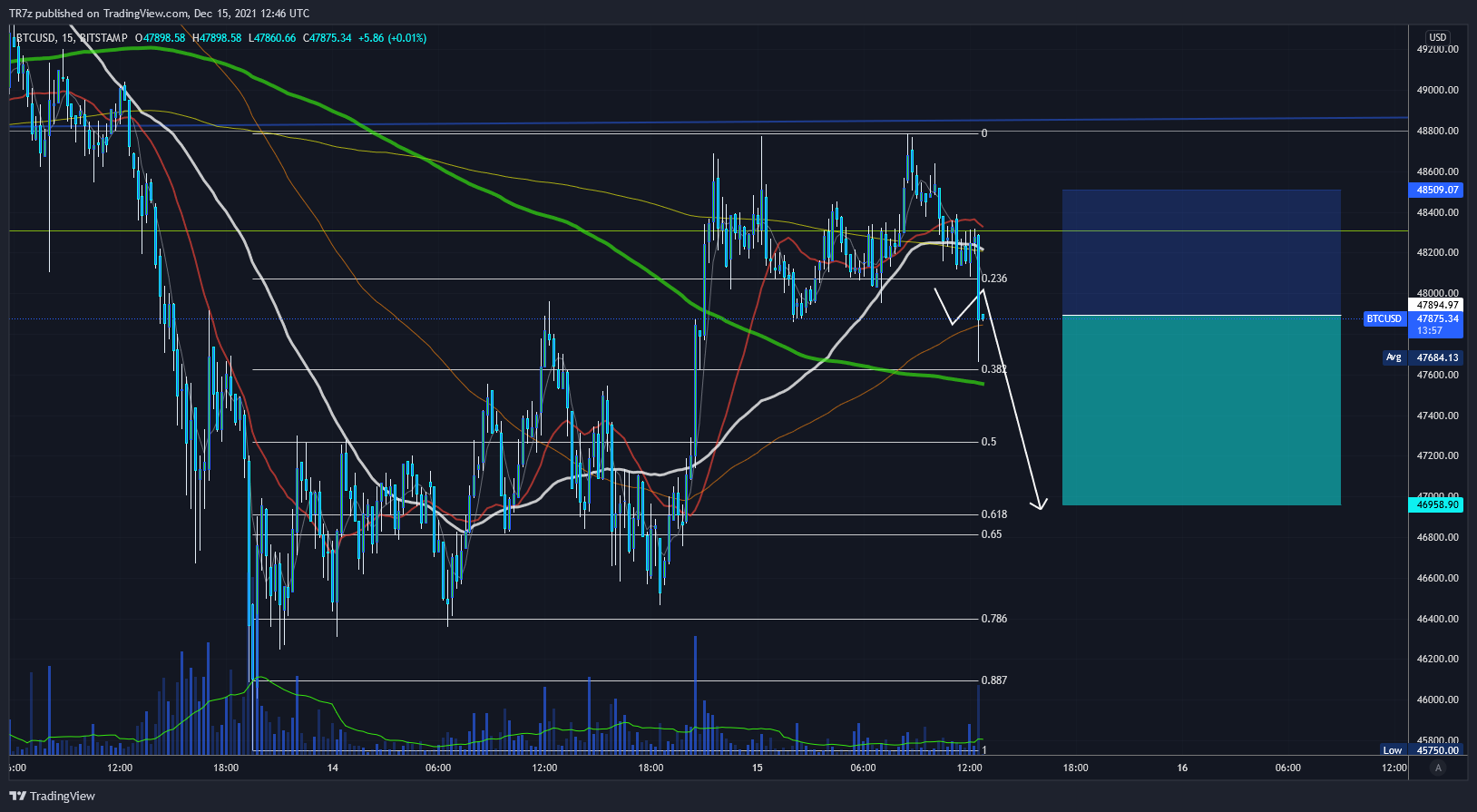This screenshot has height=812, width=1477.
Task: Click the date label 14 on the time axis
Action: coord(333,768)
